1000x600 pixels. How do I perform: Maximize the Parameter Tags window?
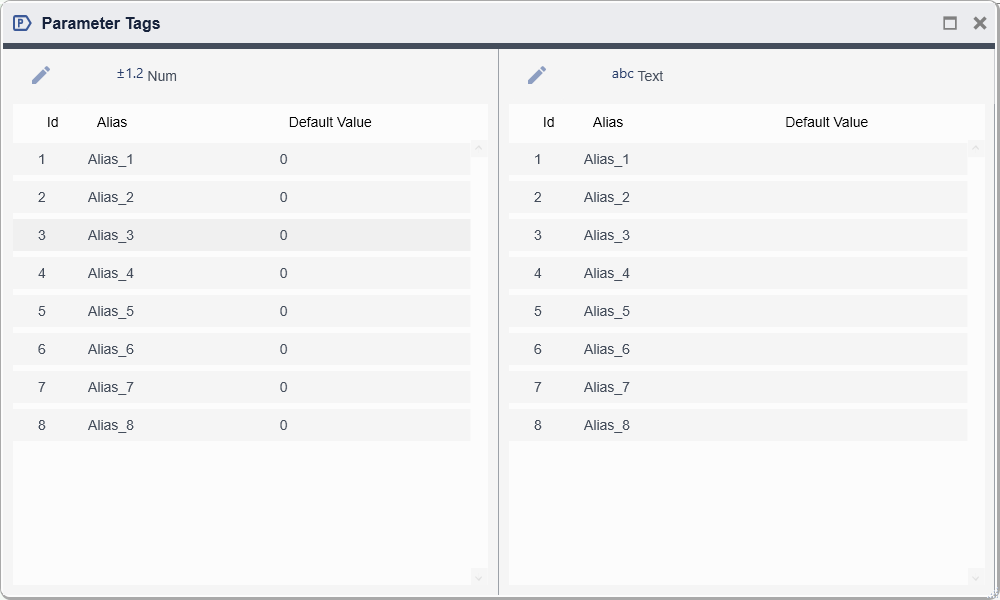coord(950,23)
